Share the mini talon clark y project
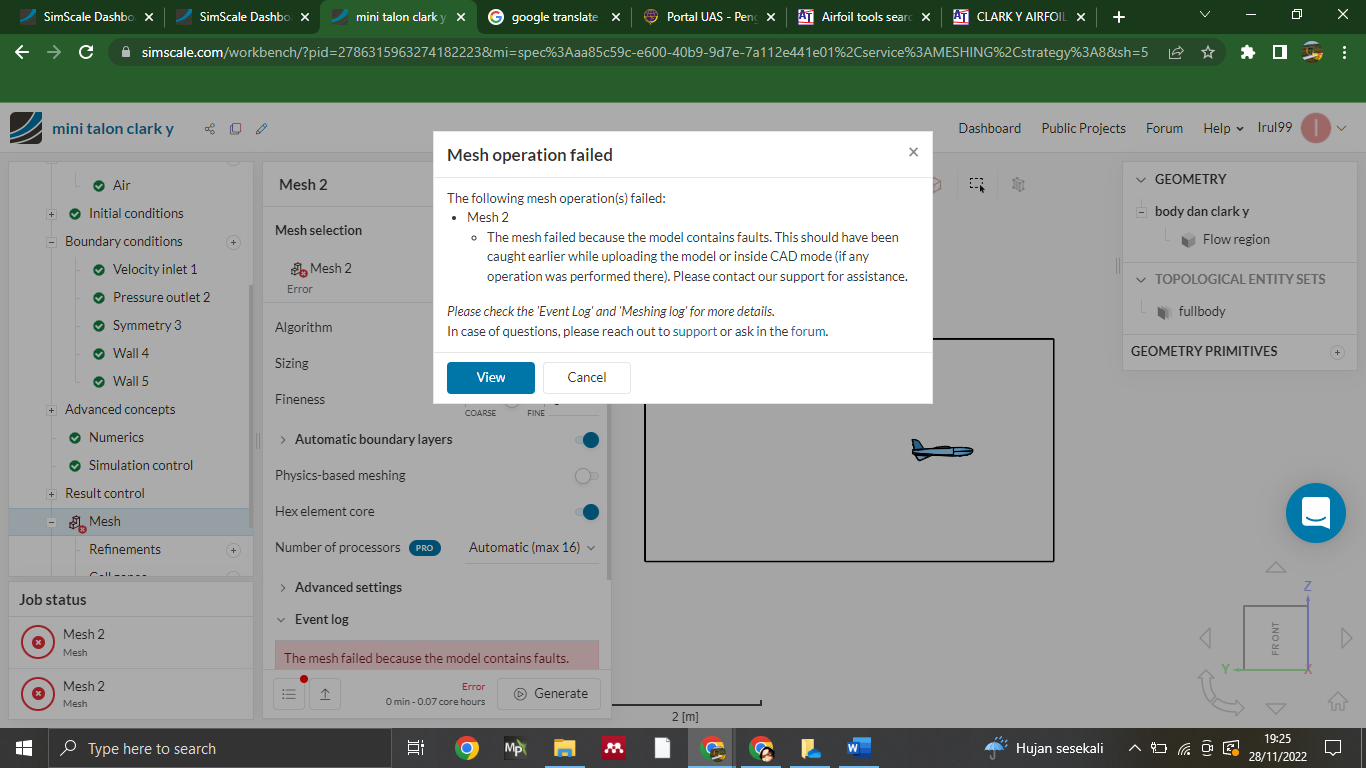The width and height of the screenshot is (1366, 768). pos(210,129)
